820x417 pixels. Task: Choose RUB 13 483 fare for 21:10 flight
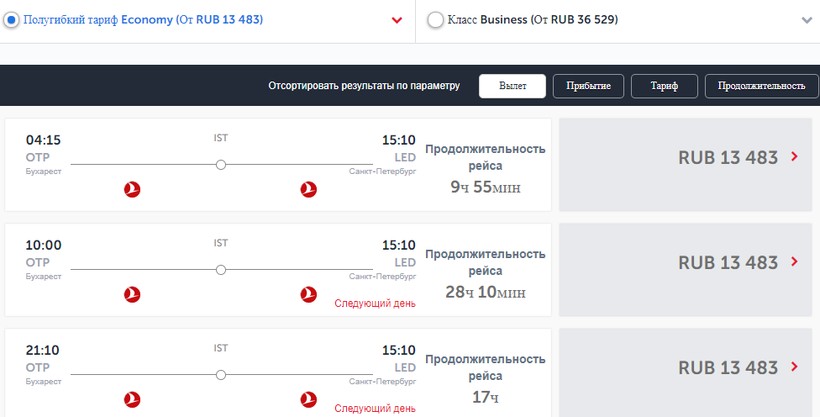pyautogui.click(x=728, y=368)
